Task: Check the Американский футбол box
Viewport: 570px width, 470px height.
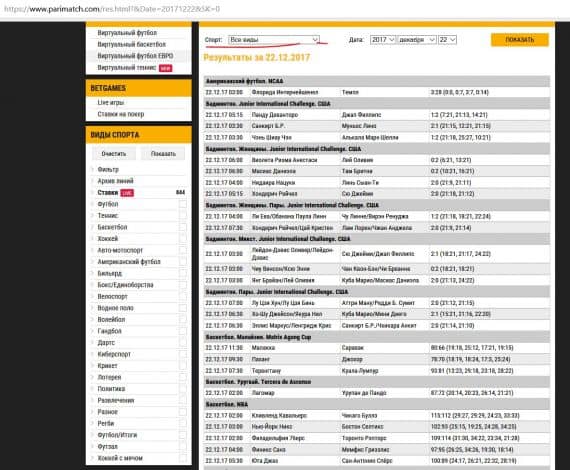Action: tap(182, 262)
